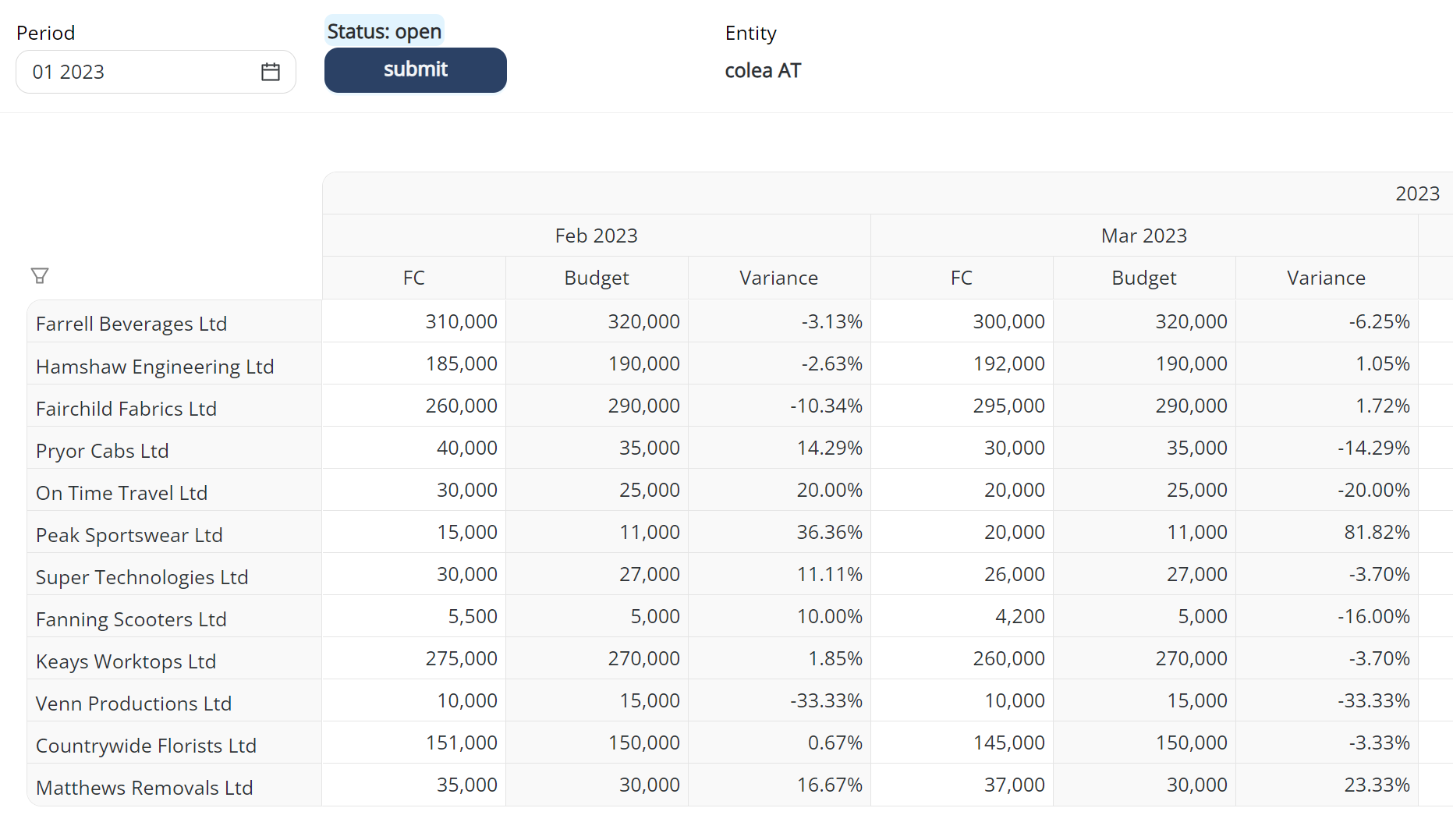1453x840 pixels.
Task: Click the submit button
Action: click(x=416, y=70)
